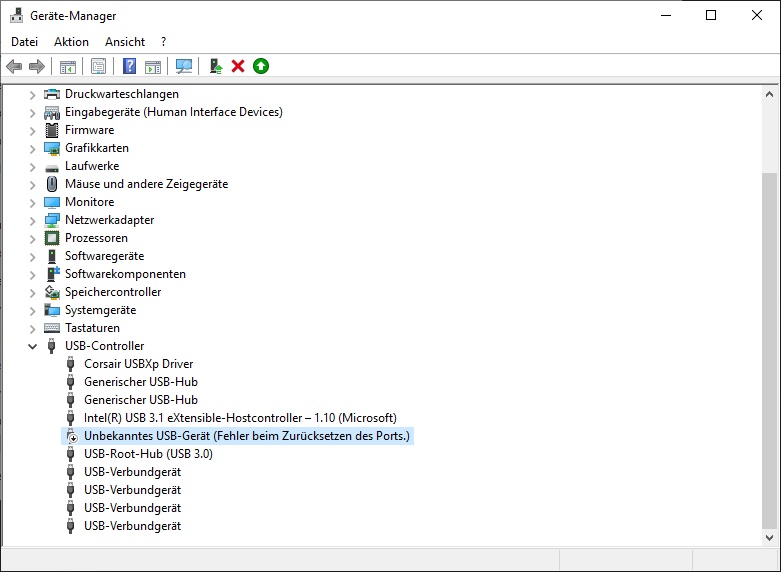The width and height of the screenshot is (781, 572).
Task: Uninstall device with the red X icon
Action: coord(238,66)
